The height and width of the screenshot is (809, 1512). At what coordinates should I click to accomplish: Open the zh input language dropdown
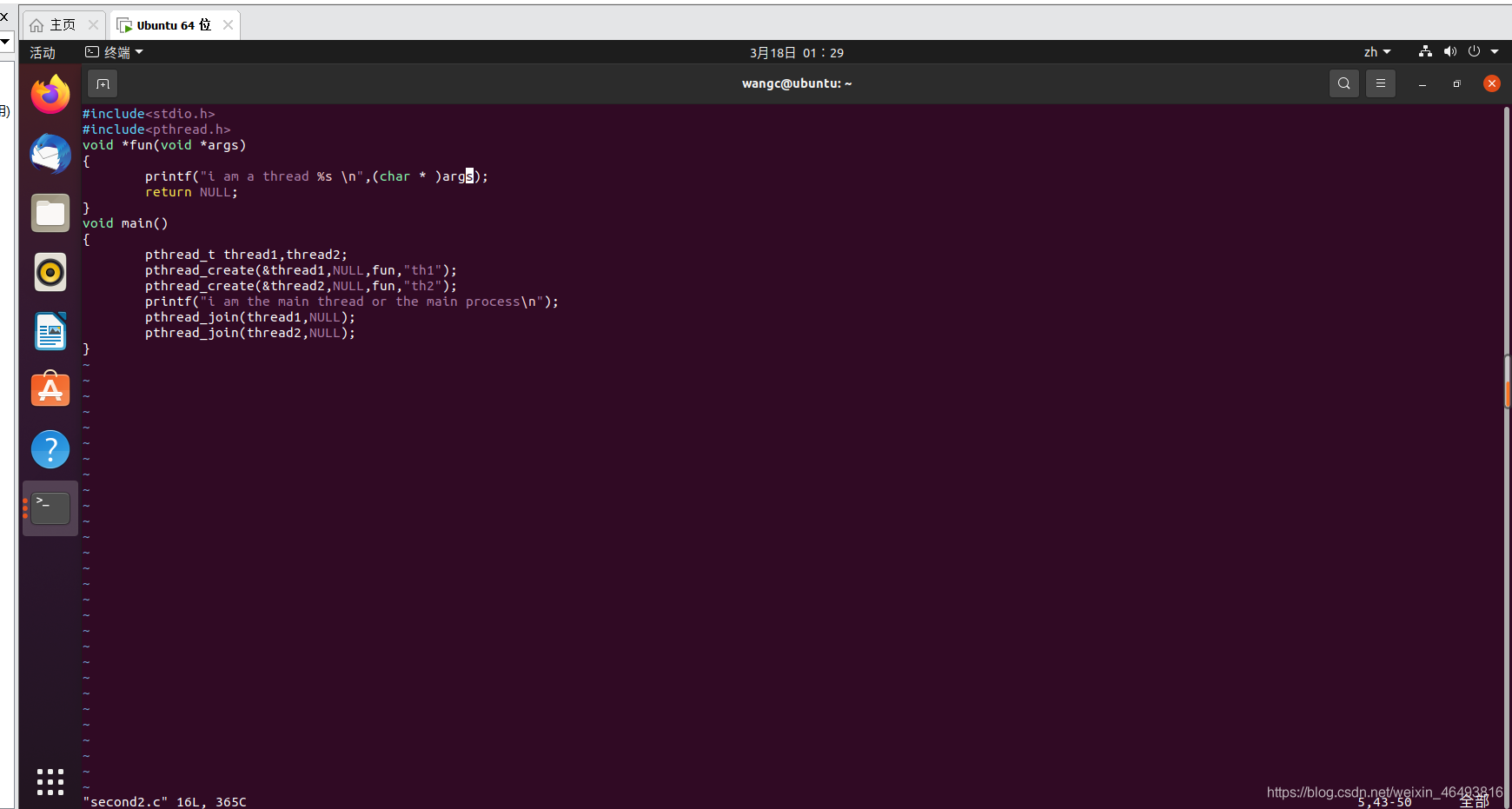click(x=1377, y=52)
